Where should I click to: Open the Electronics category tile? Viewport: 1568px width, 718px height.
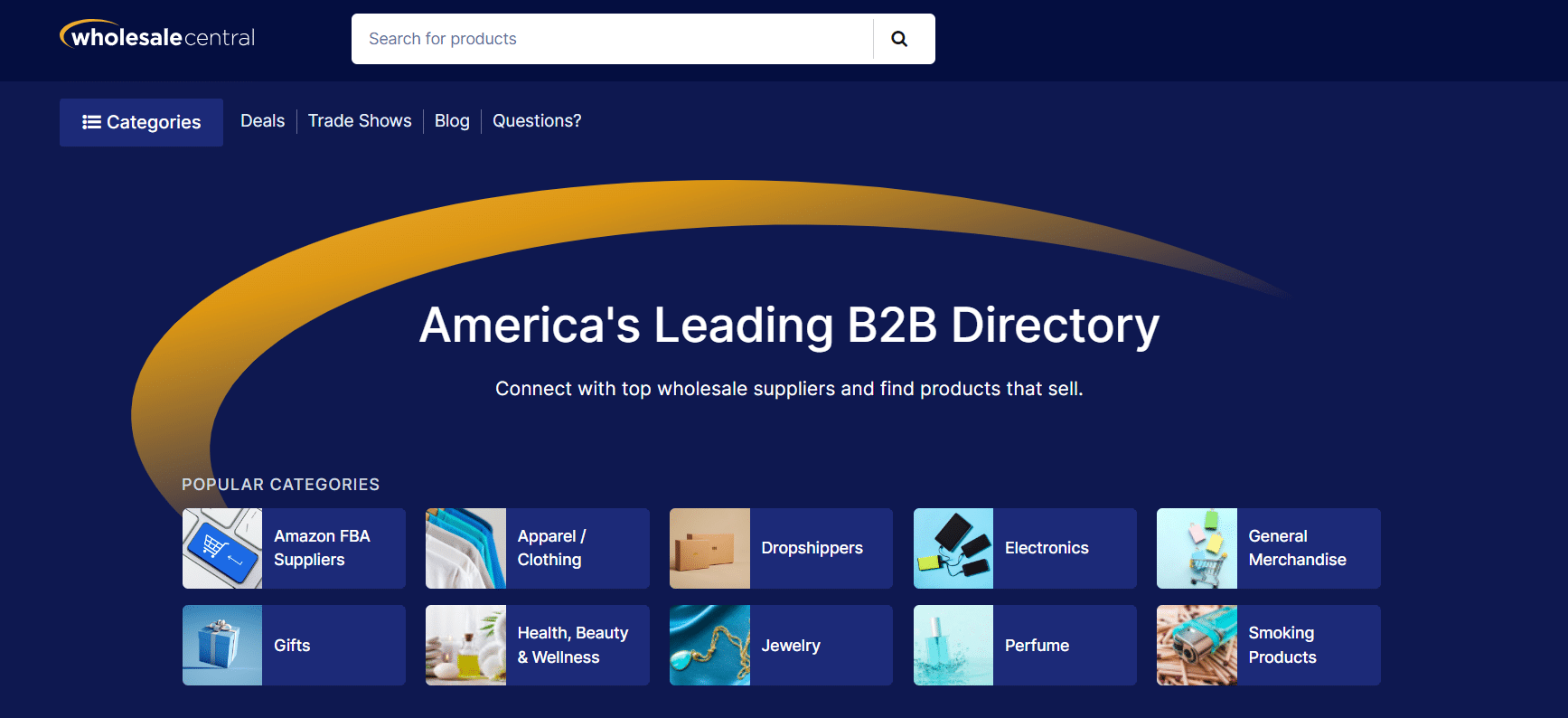click(x=1025, y=548)
